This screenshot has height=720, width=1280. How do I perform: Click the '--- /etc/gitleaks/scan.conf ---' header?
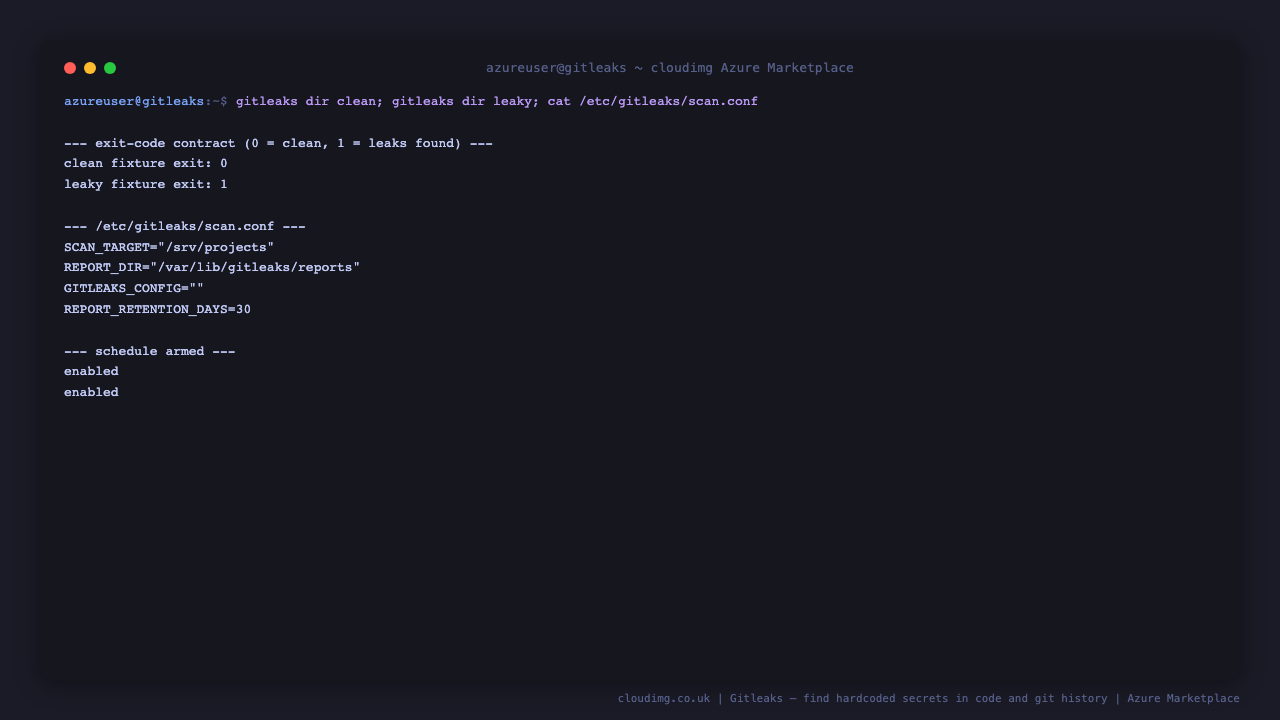(x=185, y=226)
